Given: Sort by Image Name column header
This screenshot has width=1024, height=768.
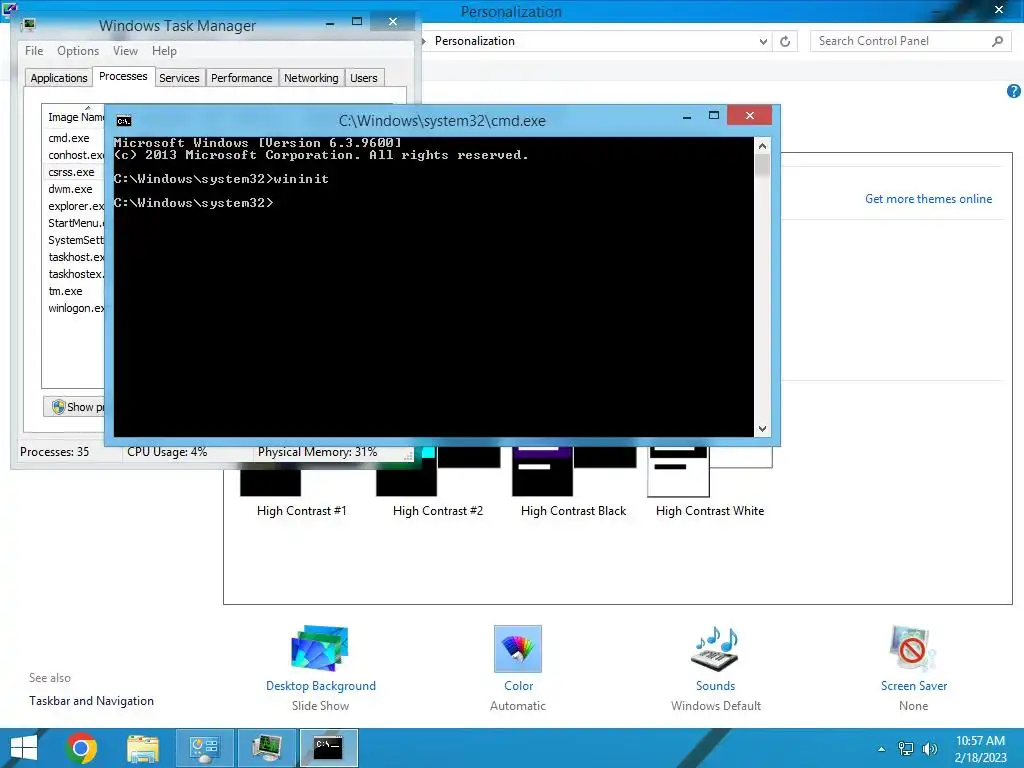Looking at the screenshot, I should pos(74,117).
